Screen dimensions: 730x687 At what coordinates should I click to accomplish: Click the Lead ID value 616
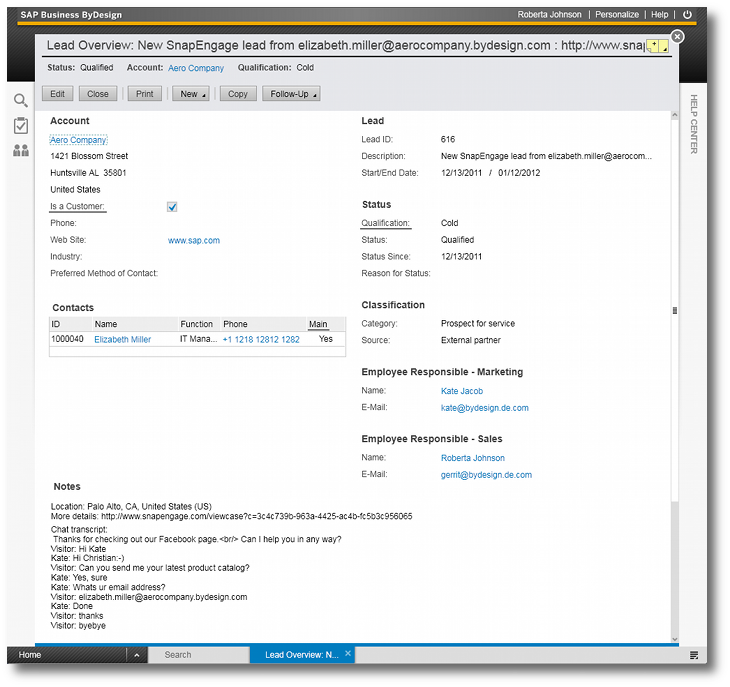pyautogui.click(x=448, y=139)
